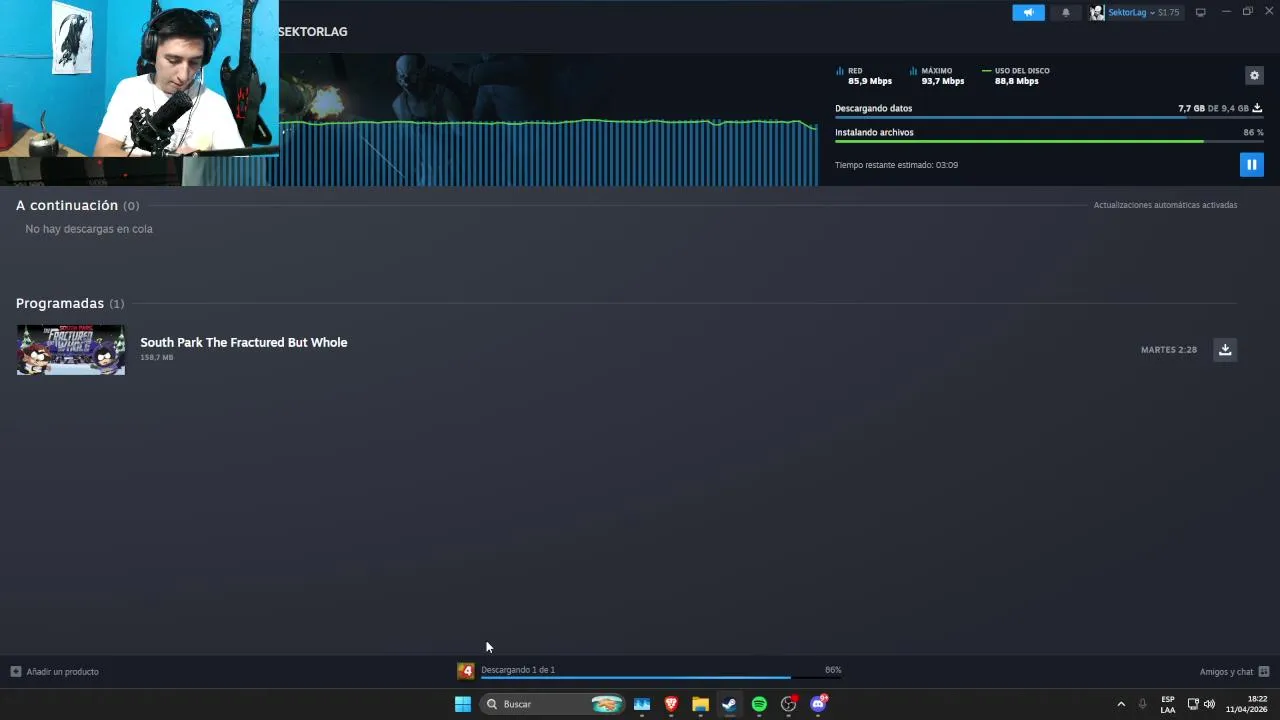Open the ESP LAA language switcher

click(x=1168, y=704)
